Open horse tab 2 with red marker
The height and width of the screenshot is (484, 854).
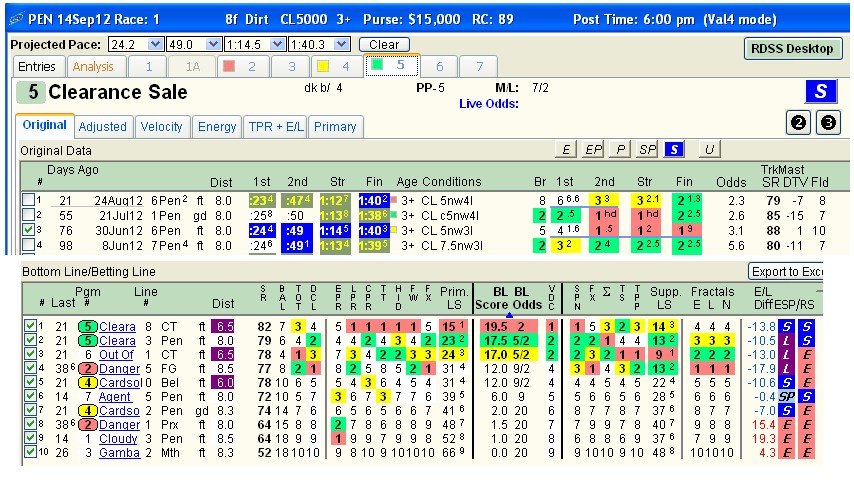point(243,66)
